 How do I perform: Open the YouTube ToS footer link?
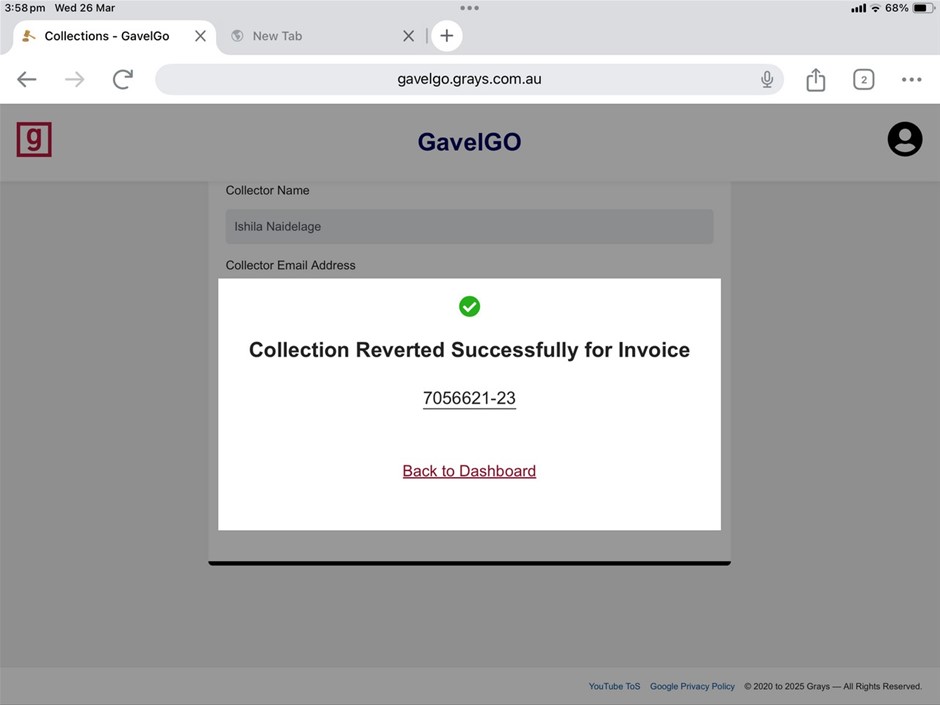(x=614, y=686)
